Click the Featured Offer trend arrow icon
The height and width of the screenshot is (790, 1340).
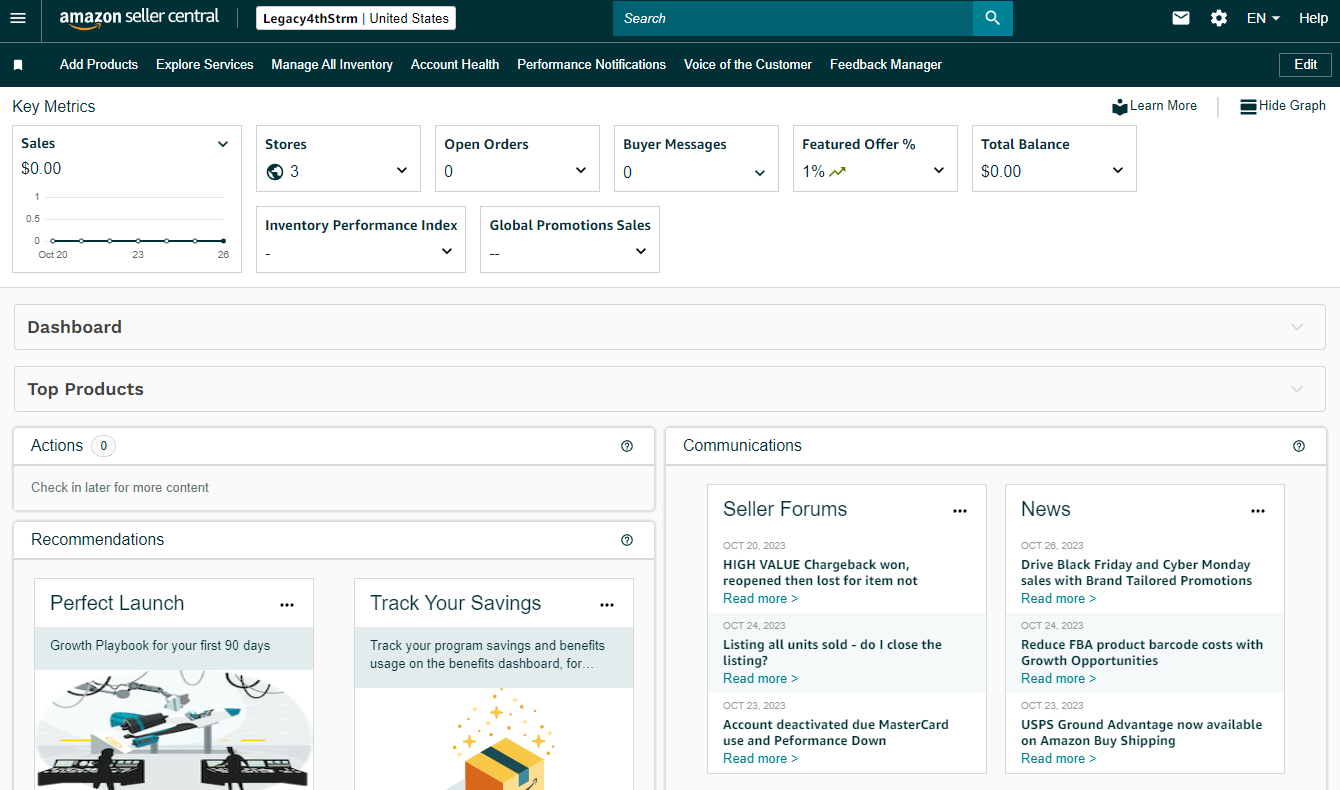click(838, 172)
